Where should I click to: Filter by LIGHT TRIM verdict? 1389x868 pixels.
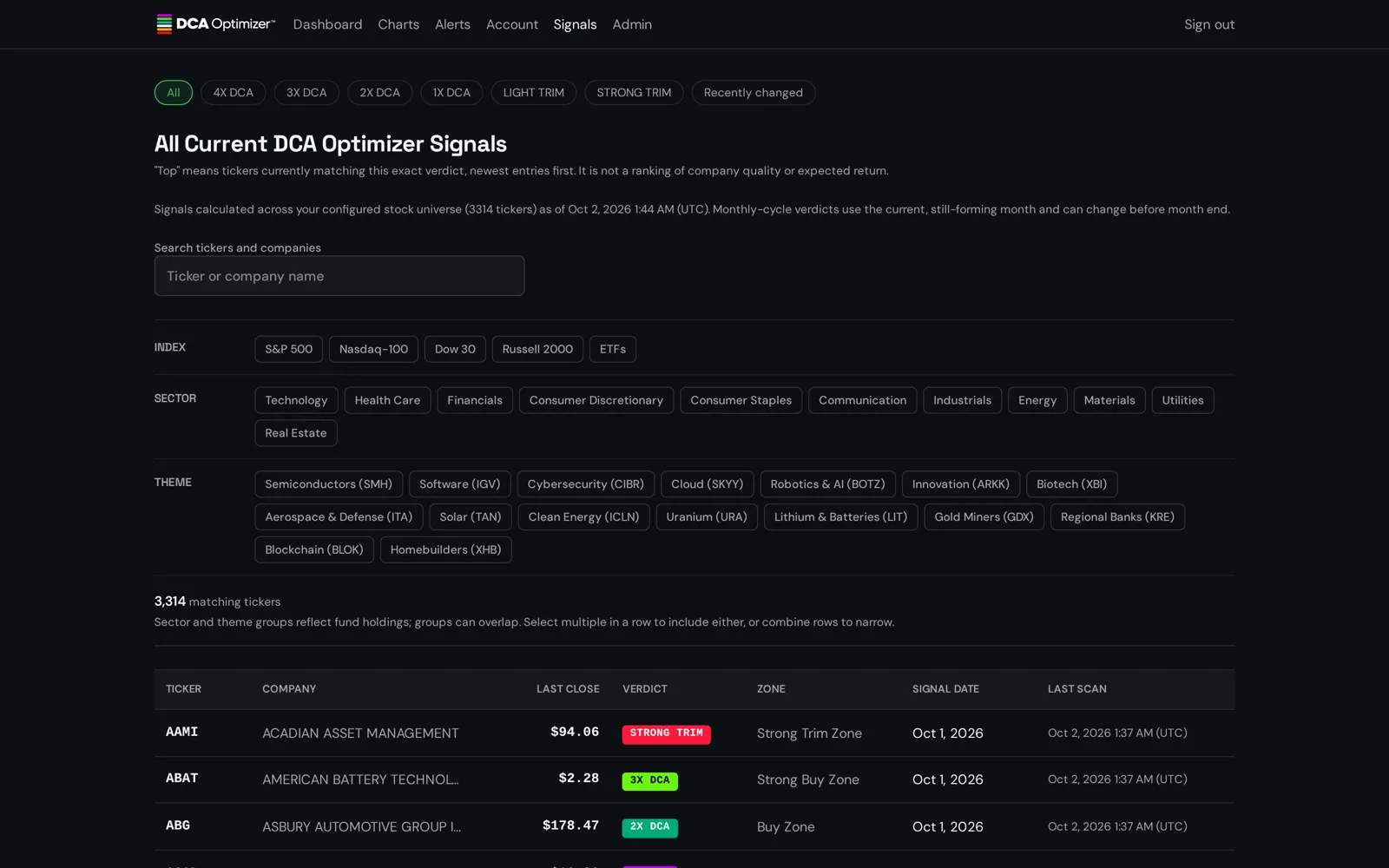click(534, 93)
